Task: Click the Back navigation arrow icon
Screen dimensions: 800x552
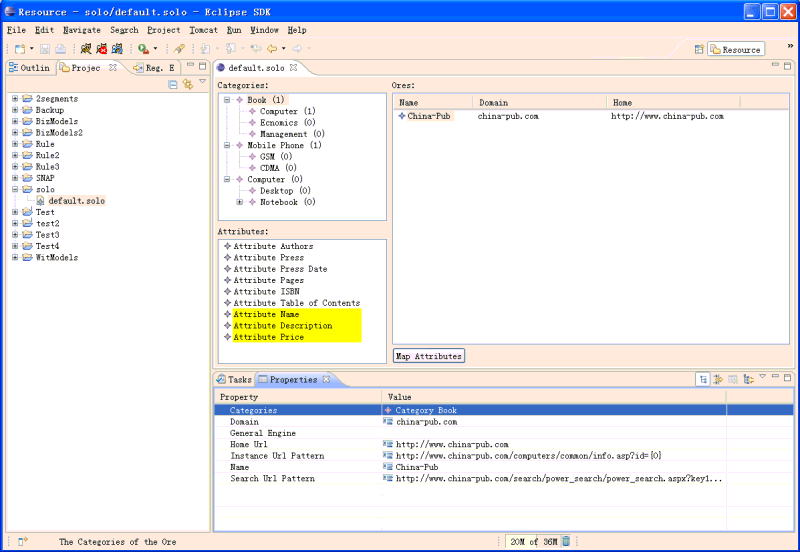Action: point(272,49)
